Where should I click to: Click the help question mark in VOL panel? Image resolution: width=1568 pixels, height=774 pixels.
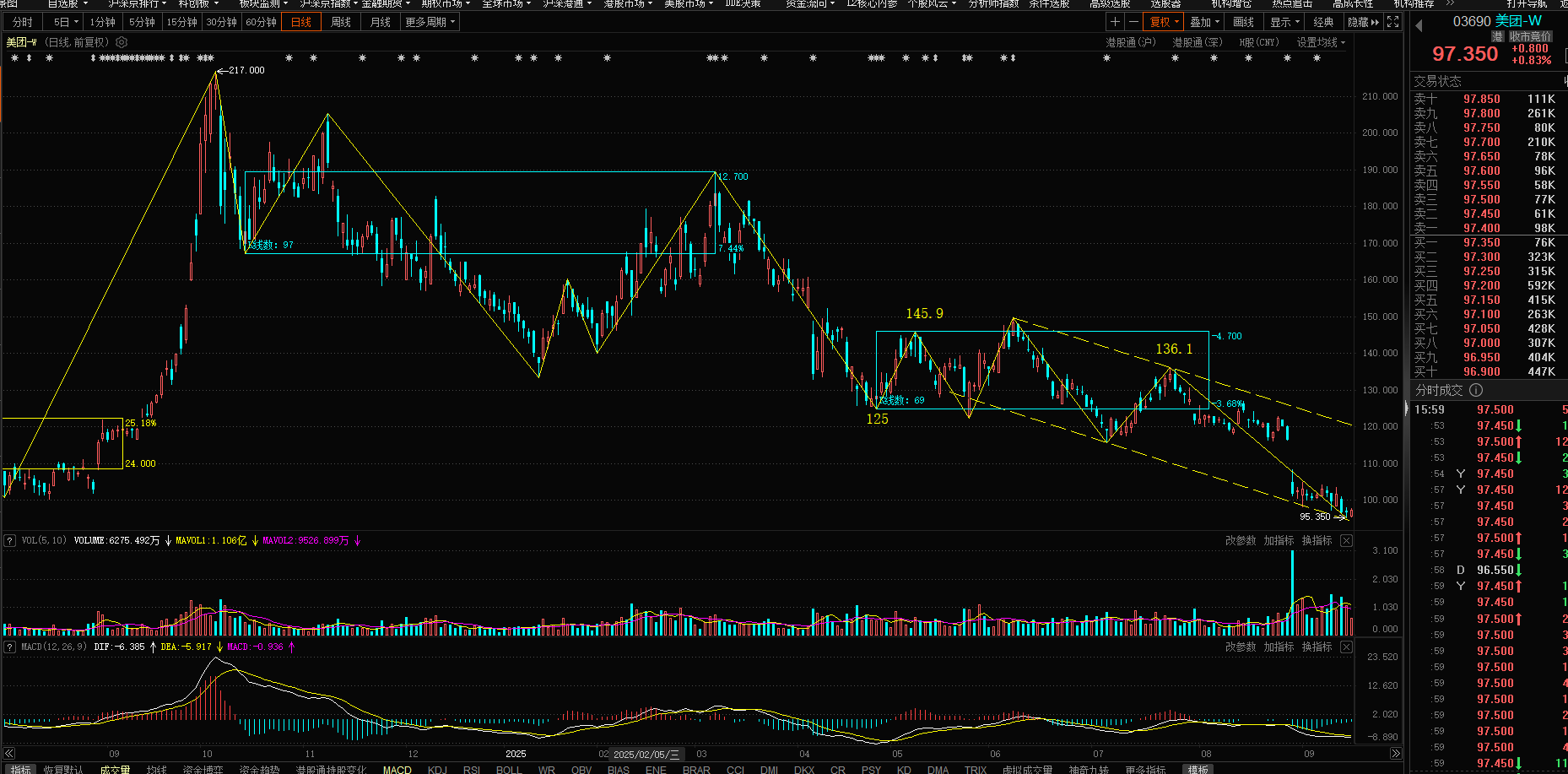(10, 540)
